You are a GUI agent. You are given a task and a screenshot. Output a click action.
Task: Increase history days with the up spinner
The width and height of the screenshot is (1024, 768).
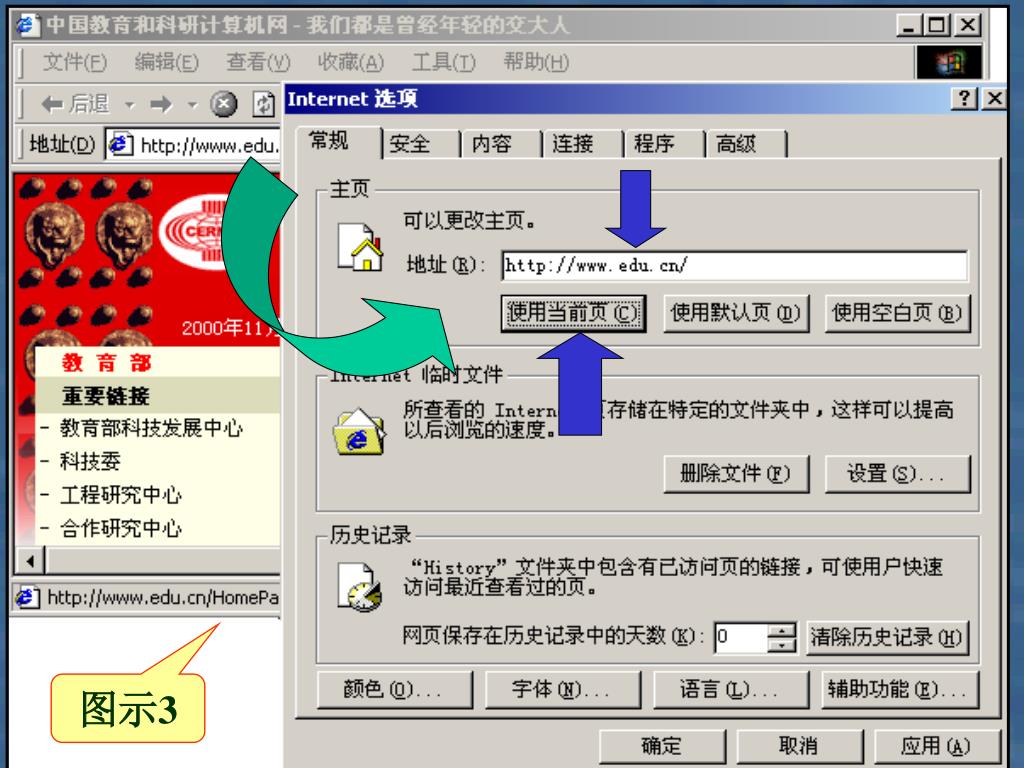coord(782,630)
